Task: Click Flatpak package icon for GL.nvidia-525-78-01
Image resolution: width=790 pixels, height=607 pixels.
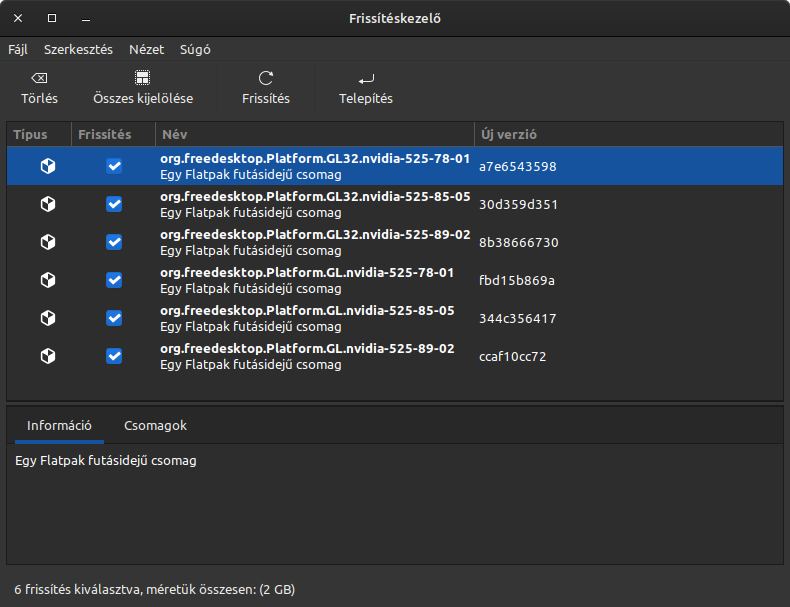Action: (x=48, y=280)
